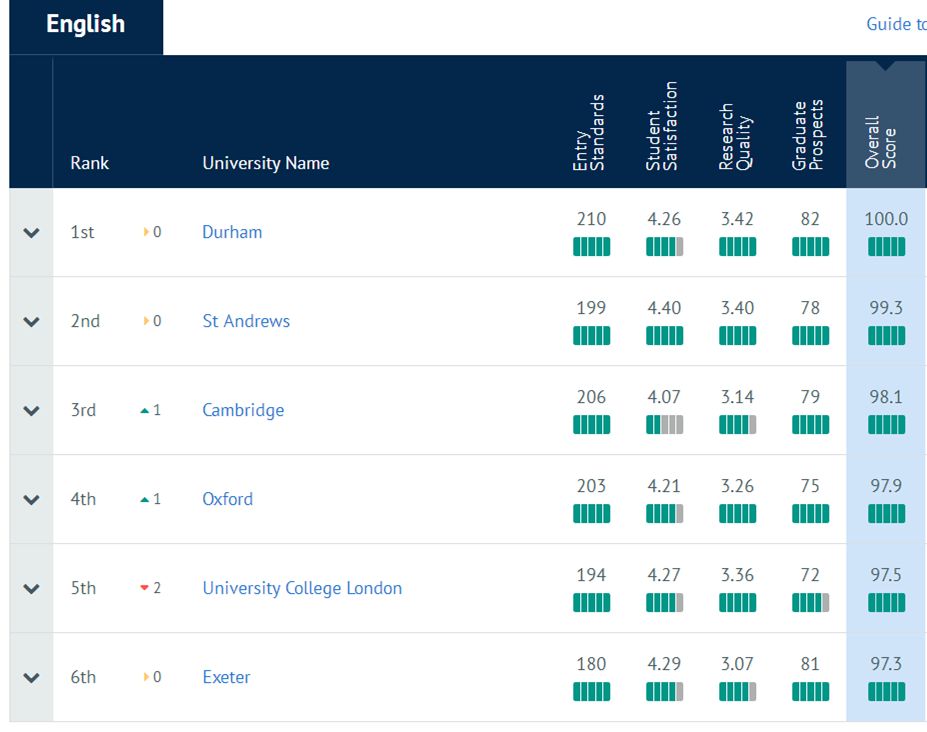Select the English subject tab

click(85, 25)
